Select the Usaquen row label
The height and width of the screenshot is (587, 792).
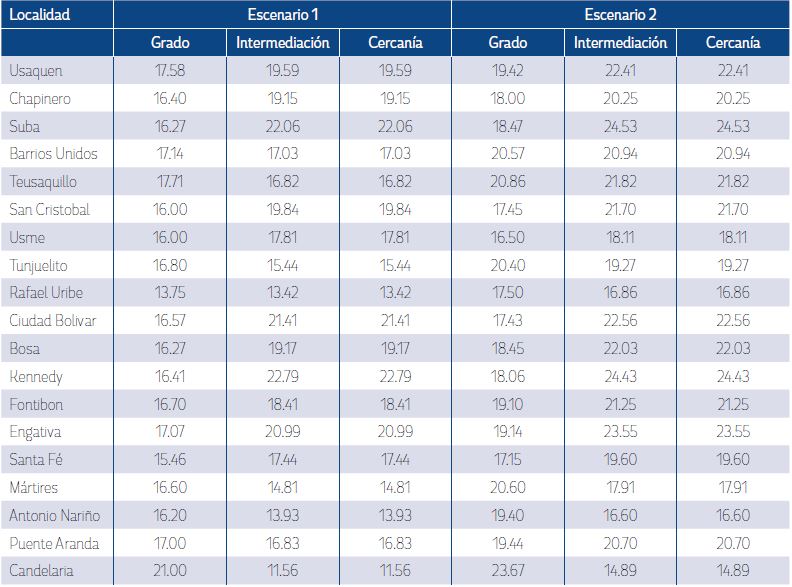pyautogui.click(x=35, y=71)
